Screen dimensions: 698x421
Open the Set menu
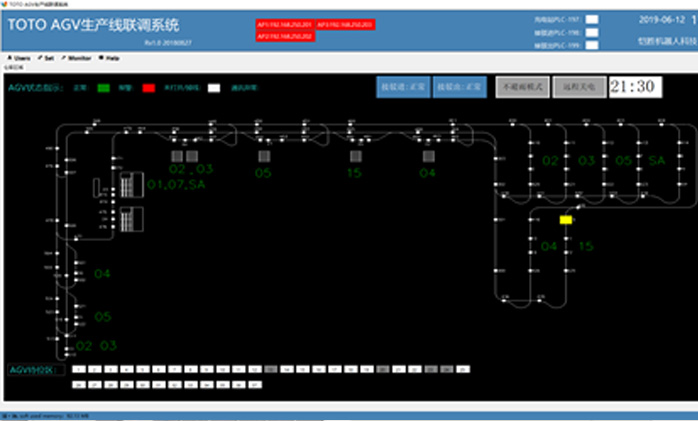46,58
